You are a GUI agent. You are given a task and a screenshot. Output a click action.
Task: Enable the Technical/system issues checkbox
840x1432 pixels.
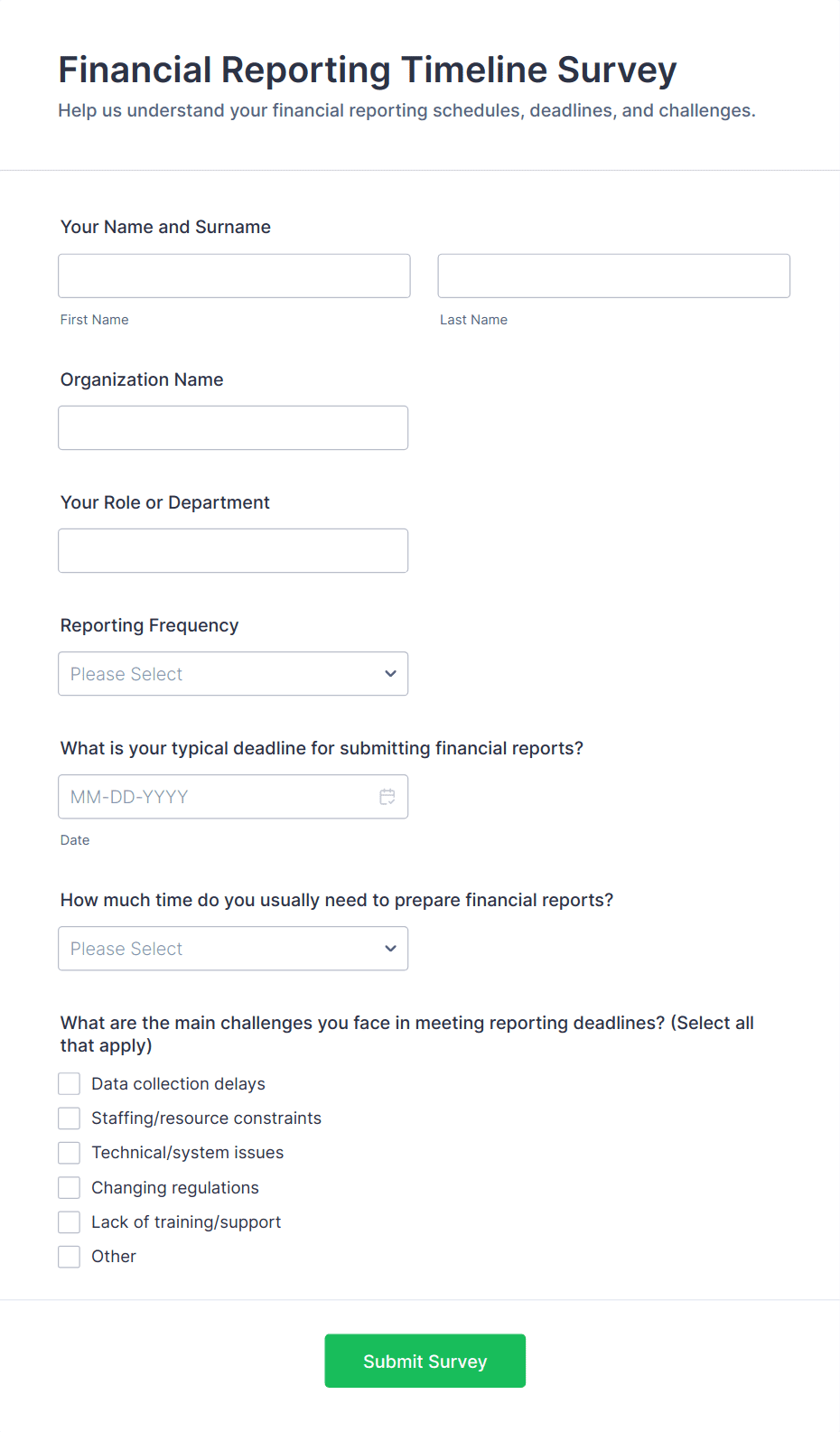(70, 1153)
